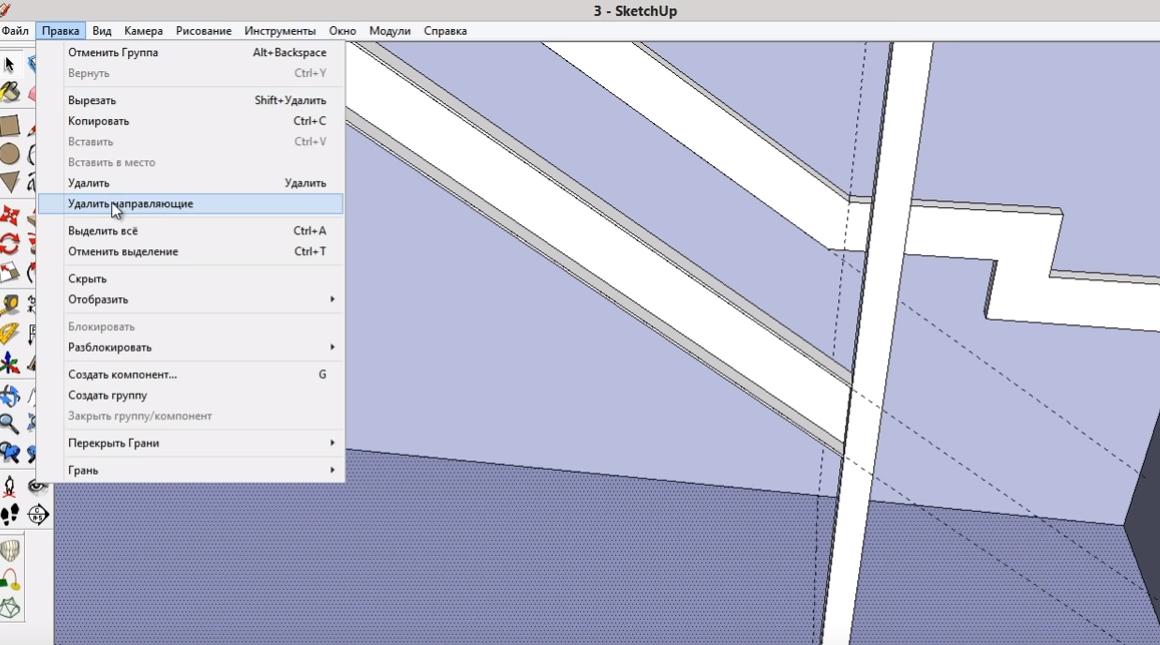Select the arrow Select tool
This screenshot has width=1160, height=645.
point(10,65)
